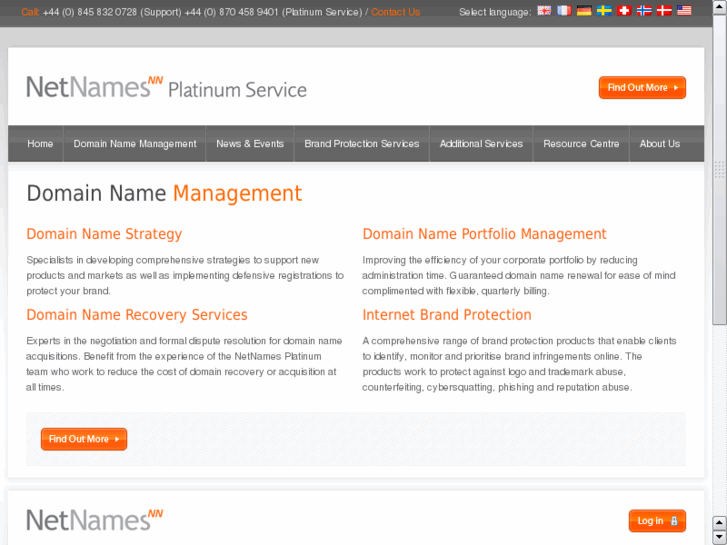Select the UK flag language icon
727x545 pixels.
tap(544, 11)
